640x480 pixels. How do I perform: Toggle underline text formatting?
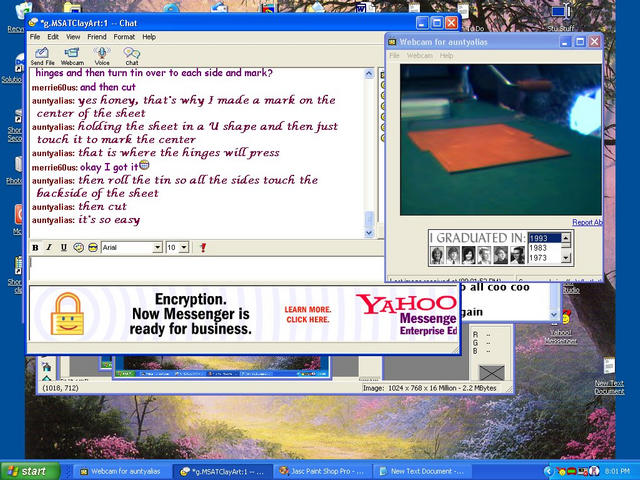click(x=64, y=247)
